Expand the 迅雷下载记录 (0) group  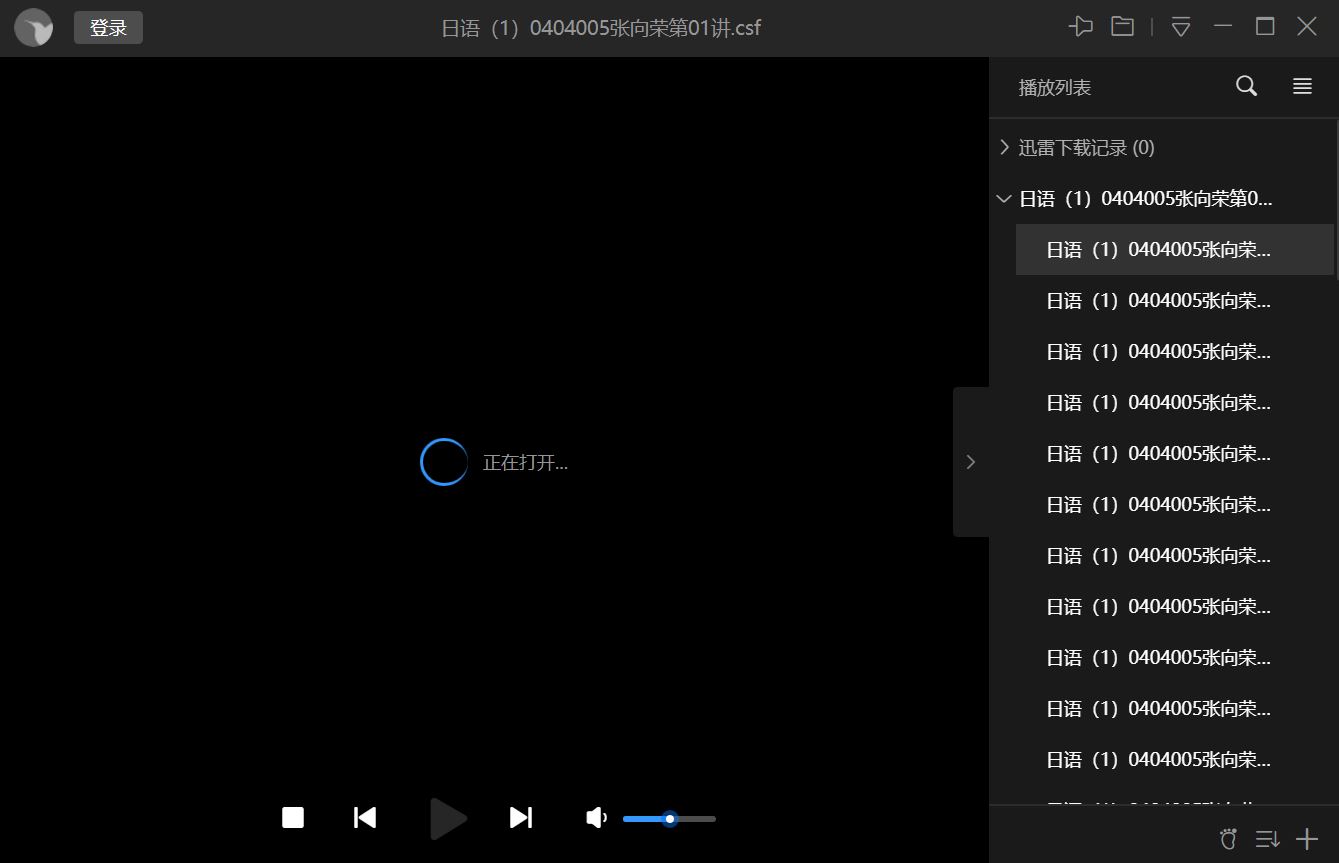point(1005,148)
